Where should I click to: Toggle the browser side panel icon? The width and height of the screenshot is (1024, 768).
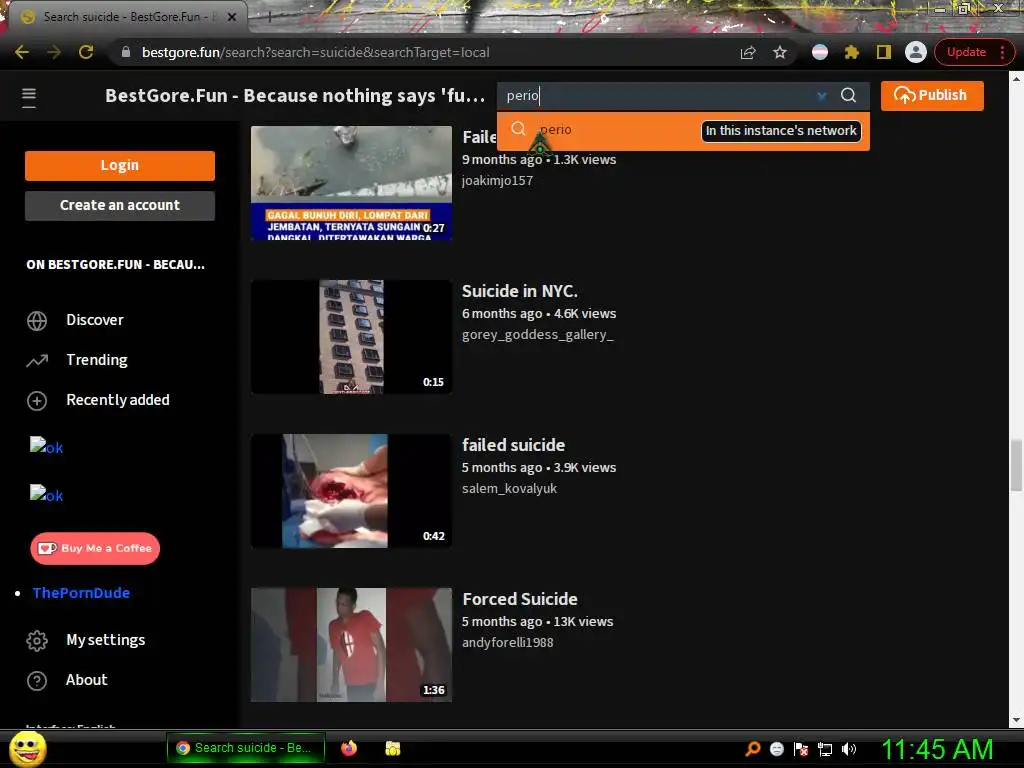pyautogui.click(x=884, y=52)
